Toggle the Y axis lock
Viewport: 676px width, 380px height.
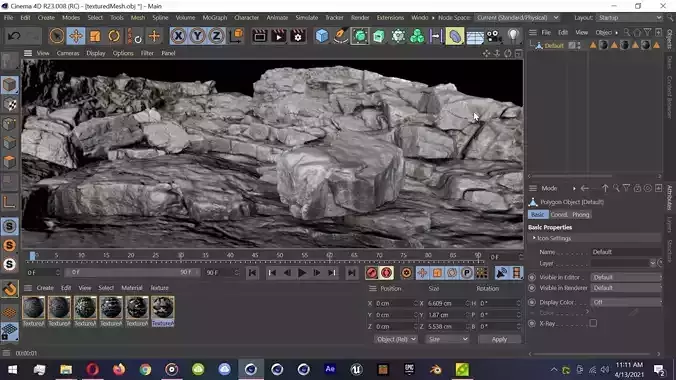pos(197,36)
